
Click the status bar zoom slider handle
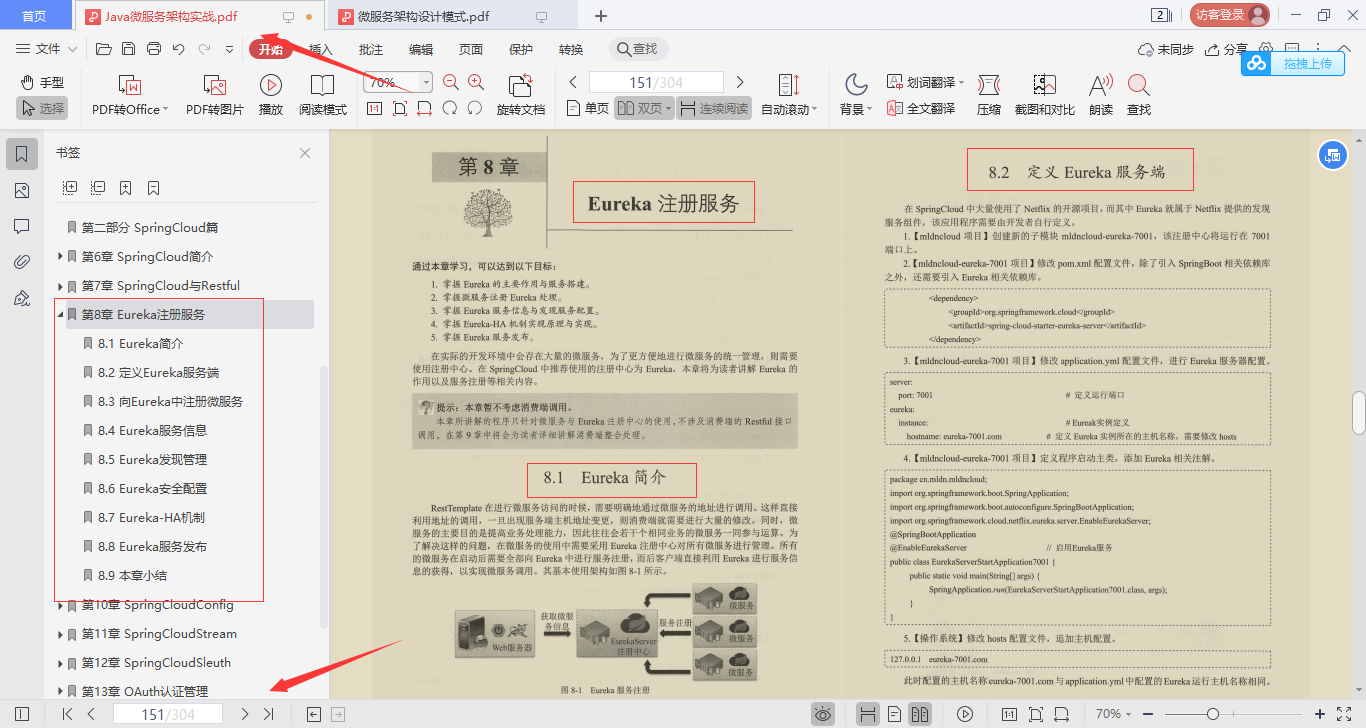1212,714
